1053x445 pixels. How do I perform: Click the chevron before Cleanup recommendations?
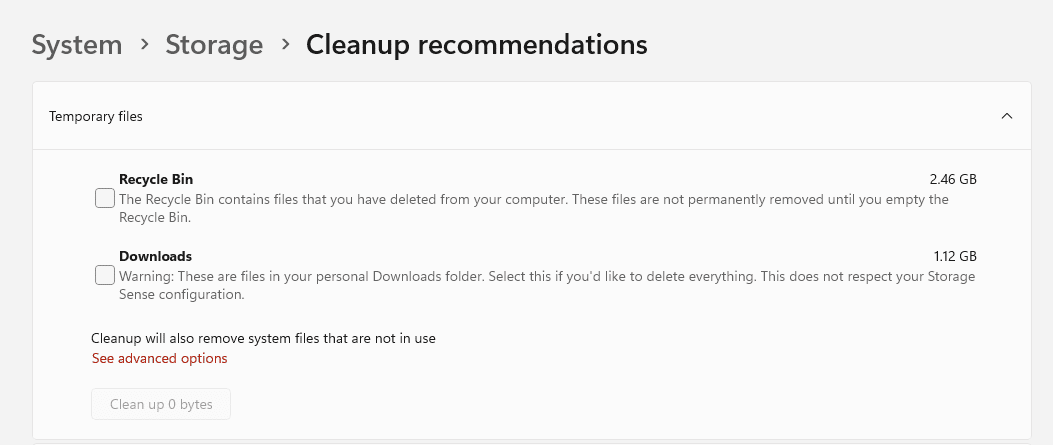[285, 45]
